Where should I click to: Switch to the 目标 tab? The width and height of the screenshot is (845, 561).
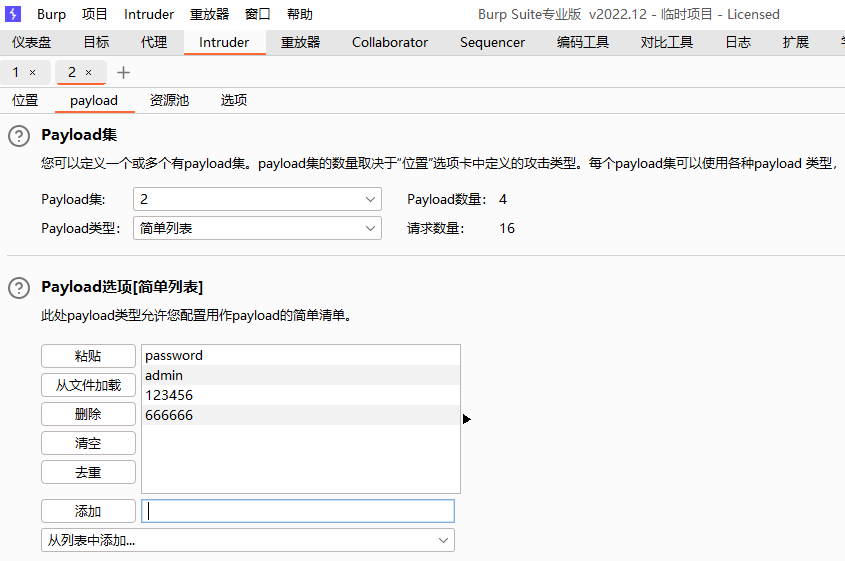coord(96,42)
